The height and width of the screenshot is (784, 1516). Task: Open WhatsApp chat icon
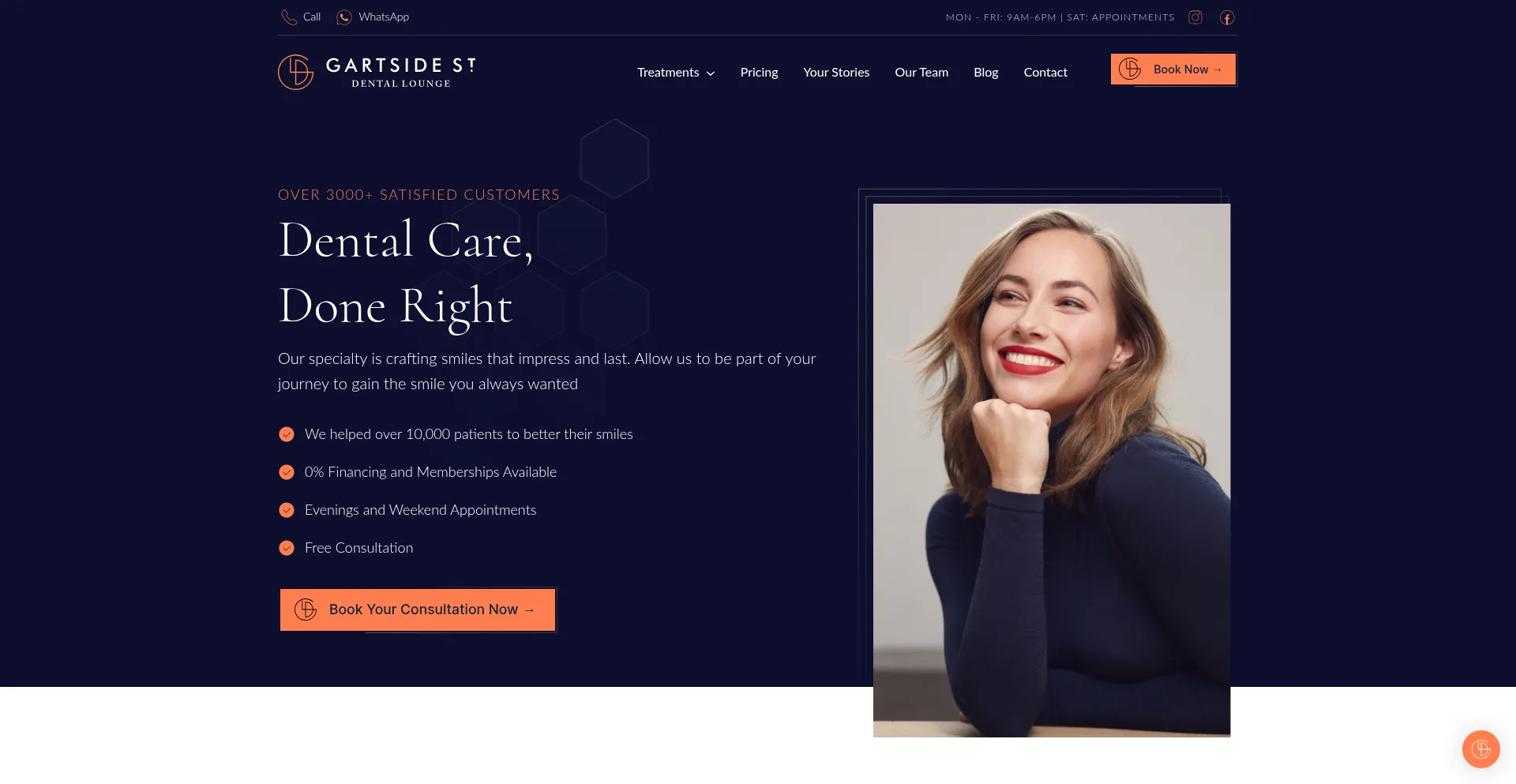point(344,17)
